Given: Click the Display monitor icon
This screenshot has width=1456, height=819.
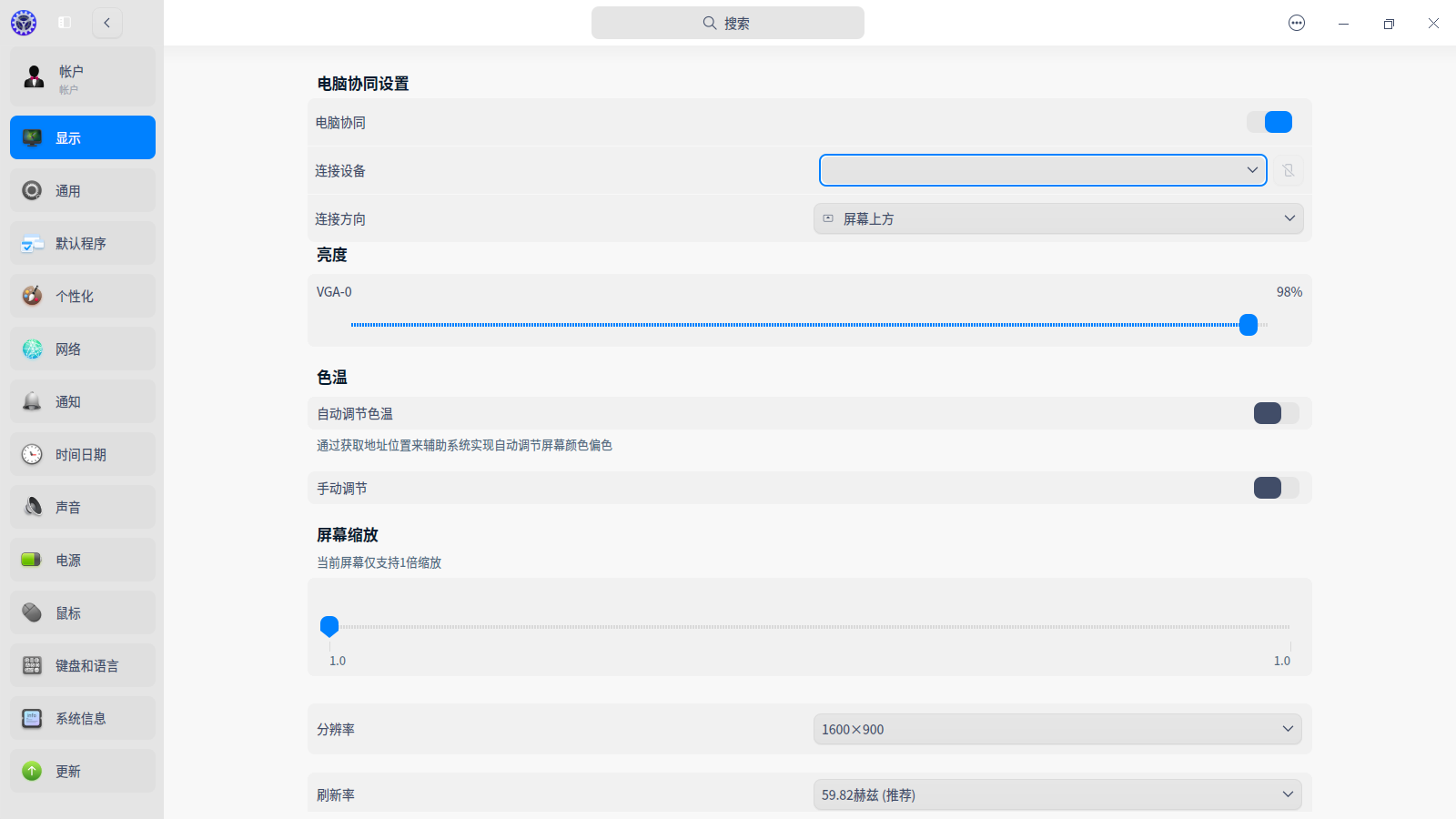Looking at the screenshot, I should (x=32, y=137).
